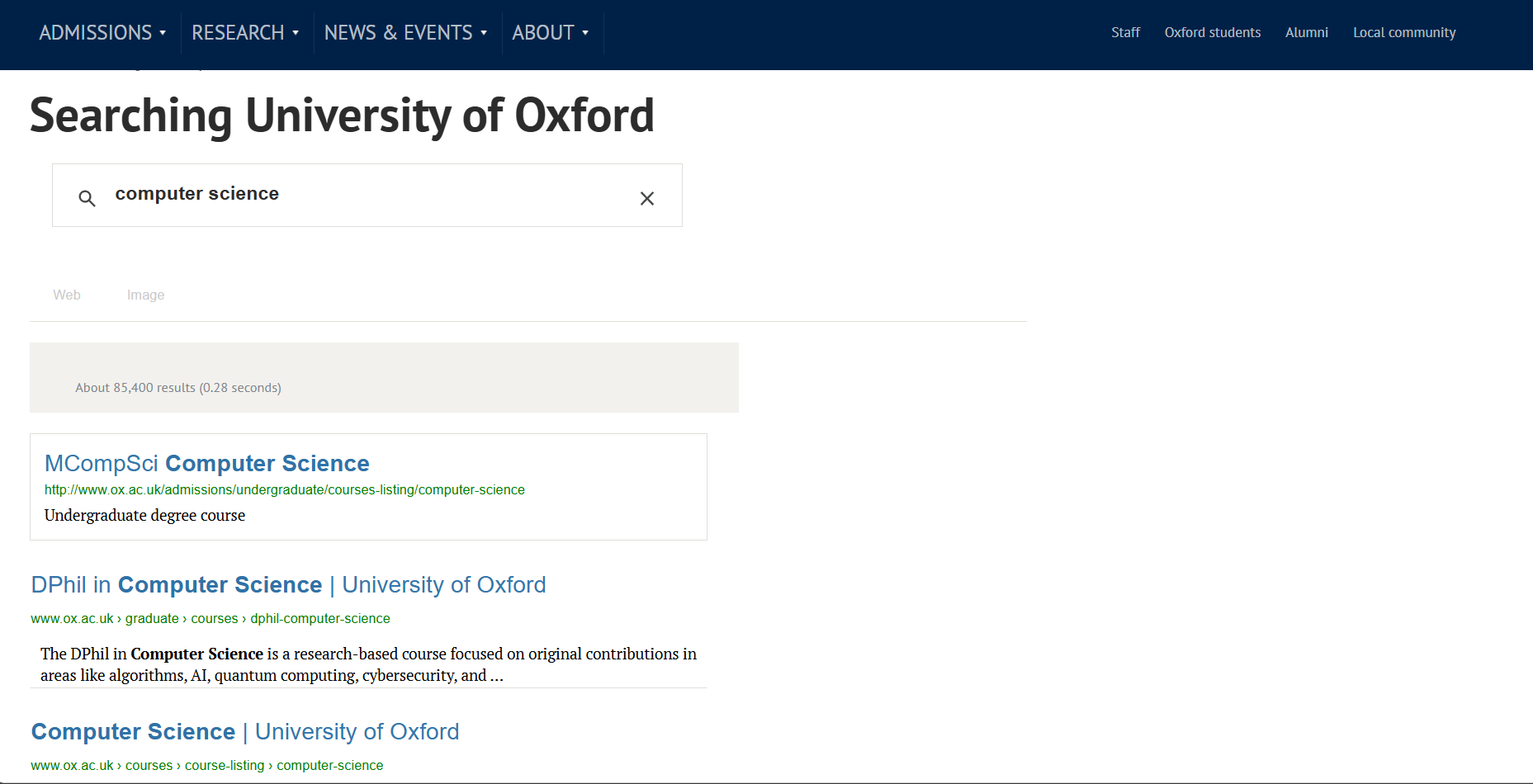Open the About dropdown menu
The height and width of the screenshot is (784, 1533).
[550, 33]
